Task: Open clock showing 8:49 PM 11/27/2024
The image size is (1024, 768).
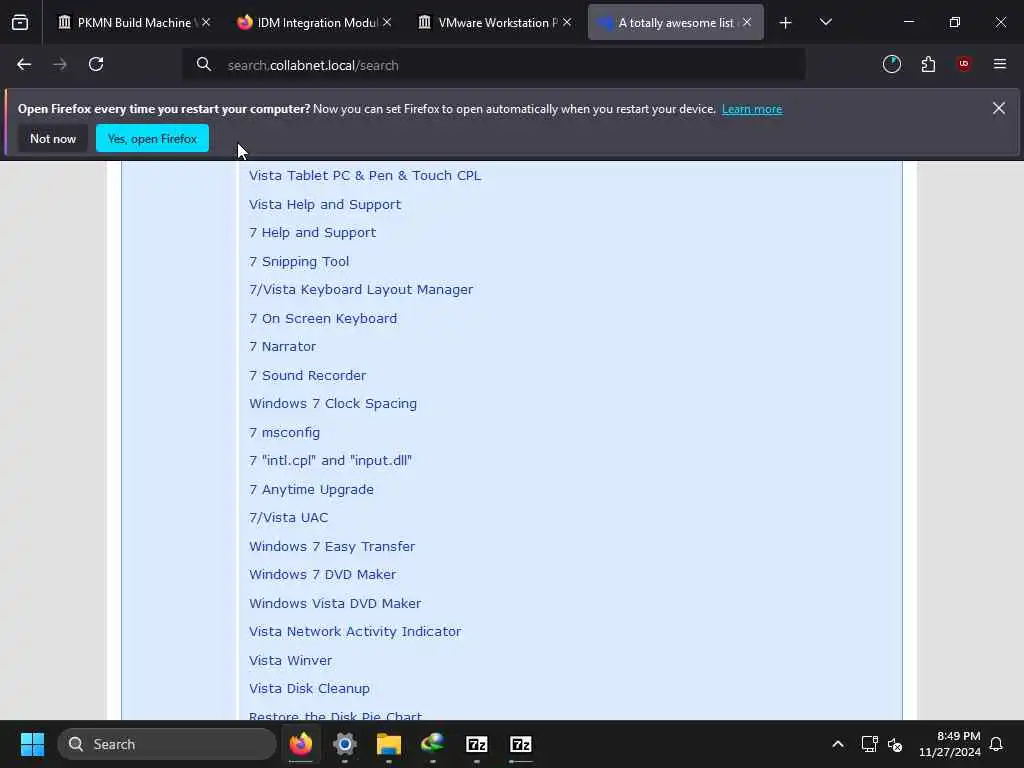Action: tap(950, 744)
